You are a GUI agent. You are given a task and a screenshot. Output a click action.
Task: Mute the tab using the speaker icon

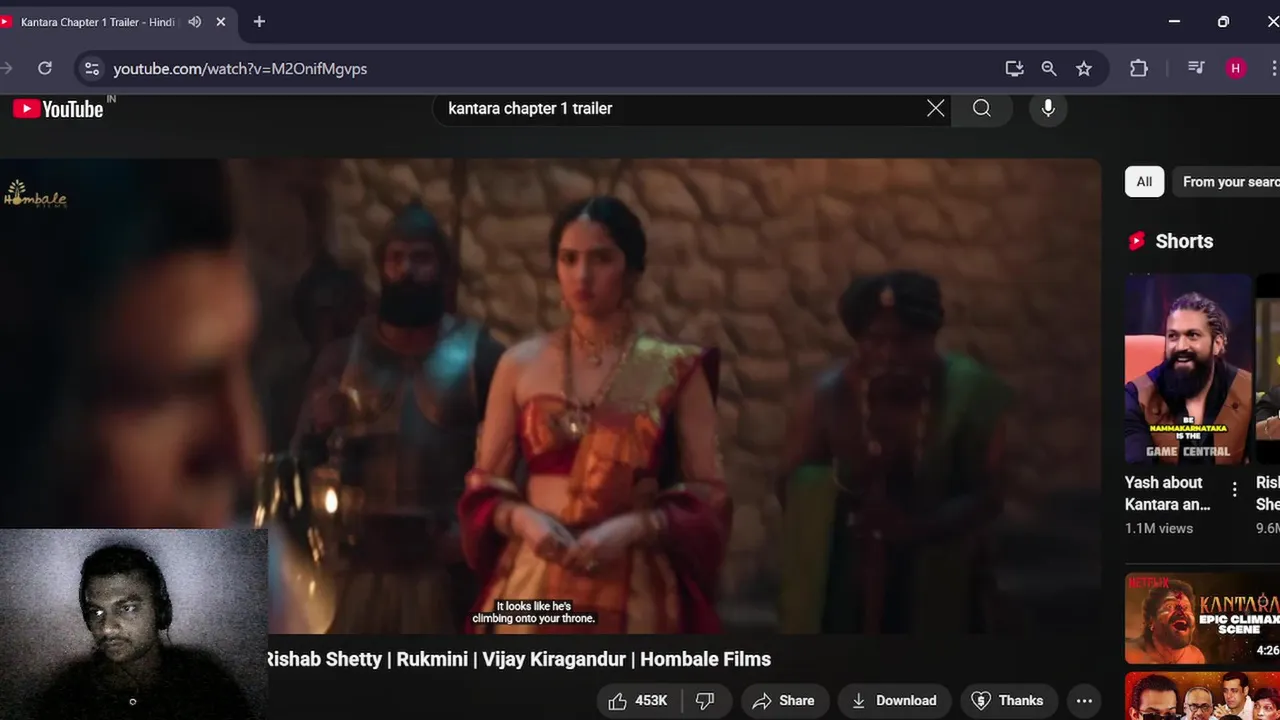click(194, 22)
